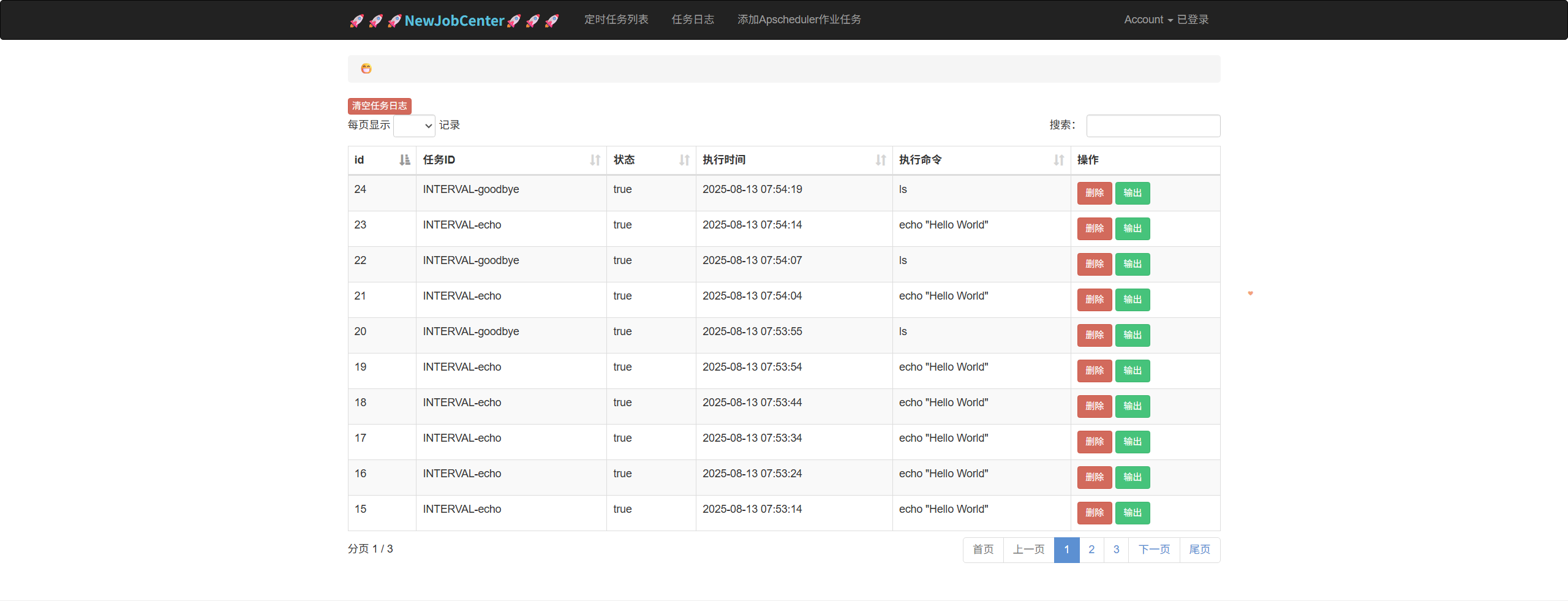Open the 任务日志 nav item
Viewport: 1568px width, 601px height.
[x=693, y=20]
